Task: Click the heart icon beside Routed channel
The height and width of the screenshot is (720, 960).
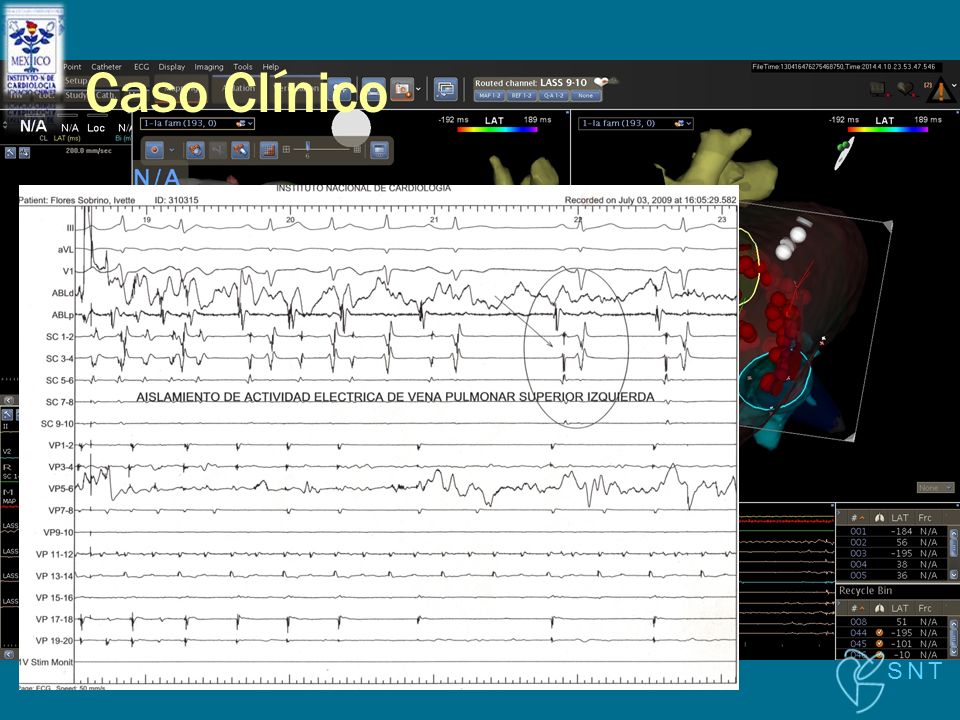Action: pyautogui.click(x=602, y=81)
